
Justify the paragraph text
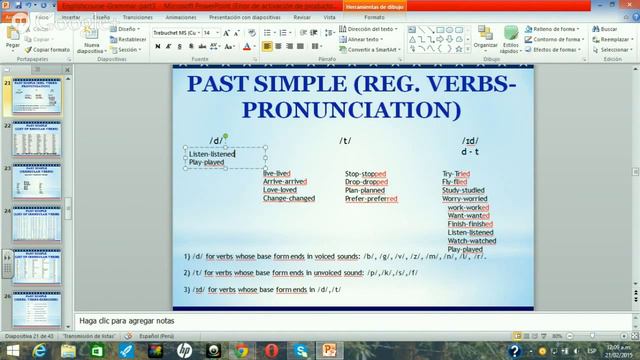[300, 47]
